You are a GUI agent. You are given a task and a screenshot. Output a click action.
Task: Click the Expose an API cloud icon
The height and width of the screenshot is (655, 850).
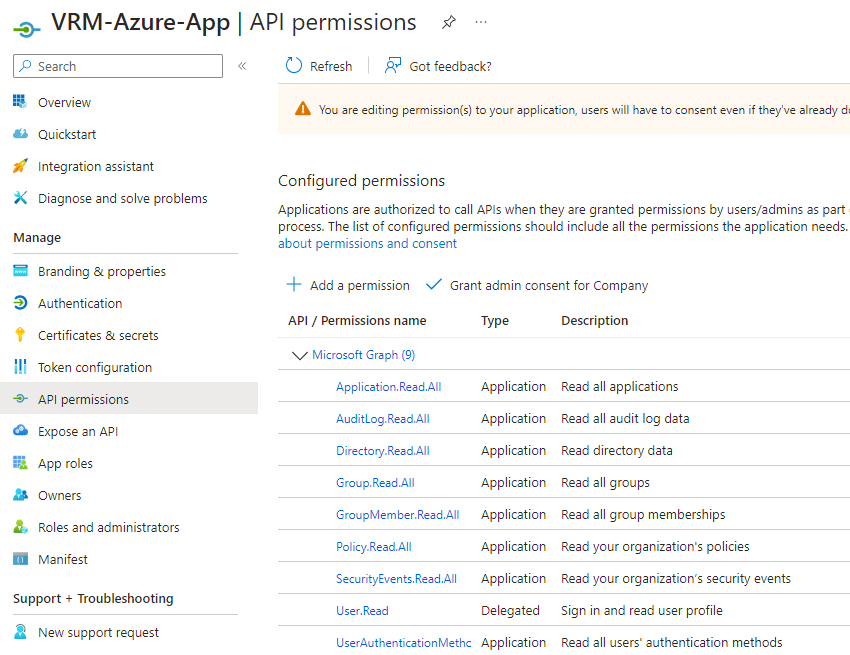pyautogui.click(x=20, y=431)
